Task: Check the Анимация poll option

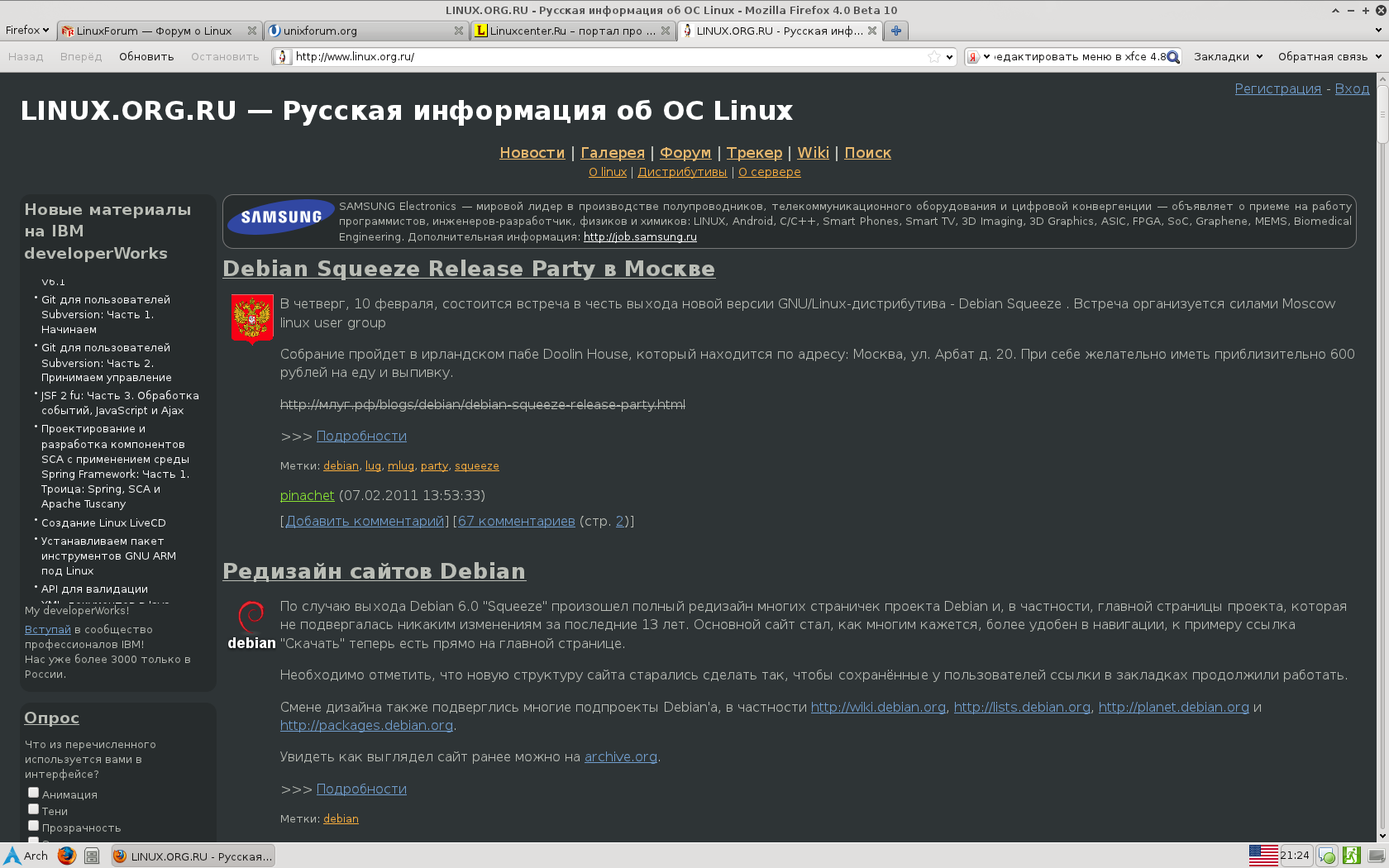Action: click(x=33, y=793)
